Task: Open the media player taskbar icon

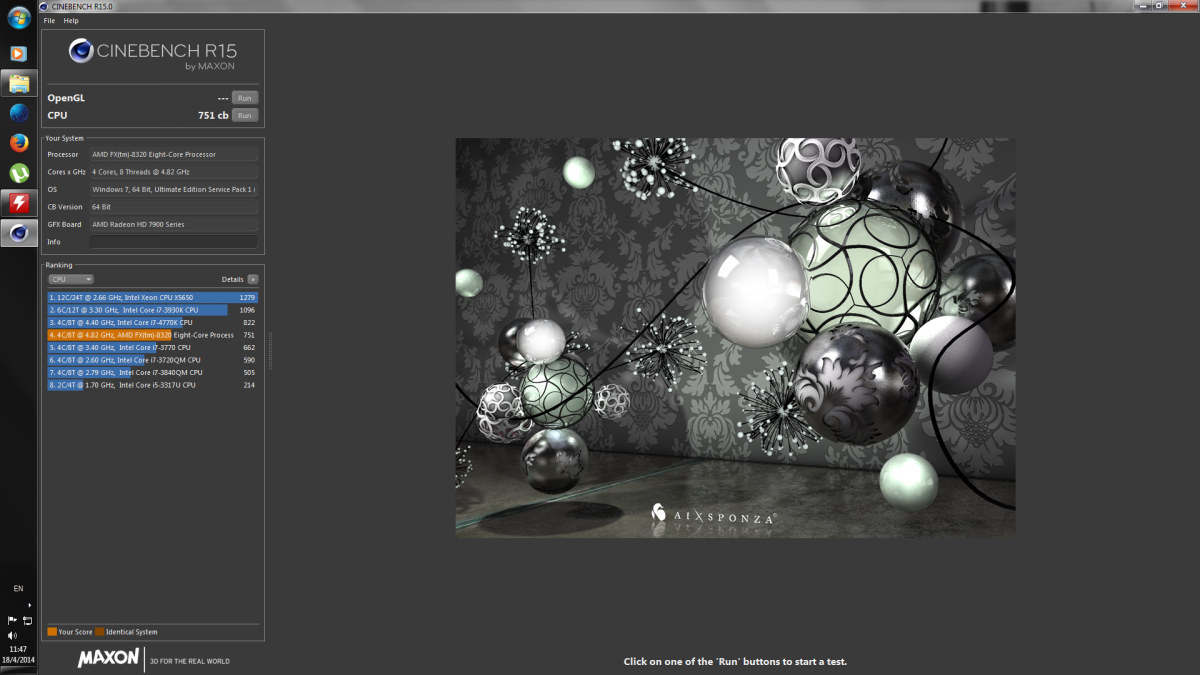Action: coord(18,53)
